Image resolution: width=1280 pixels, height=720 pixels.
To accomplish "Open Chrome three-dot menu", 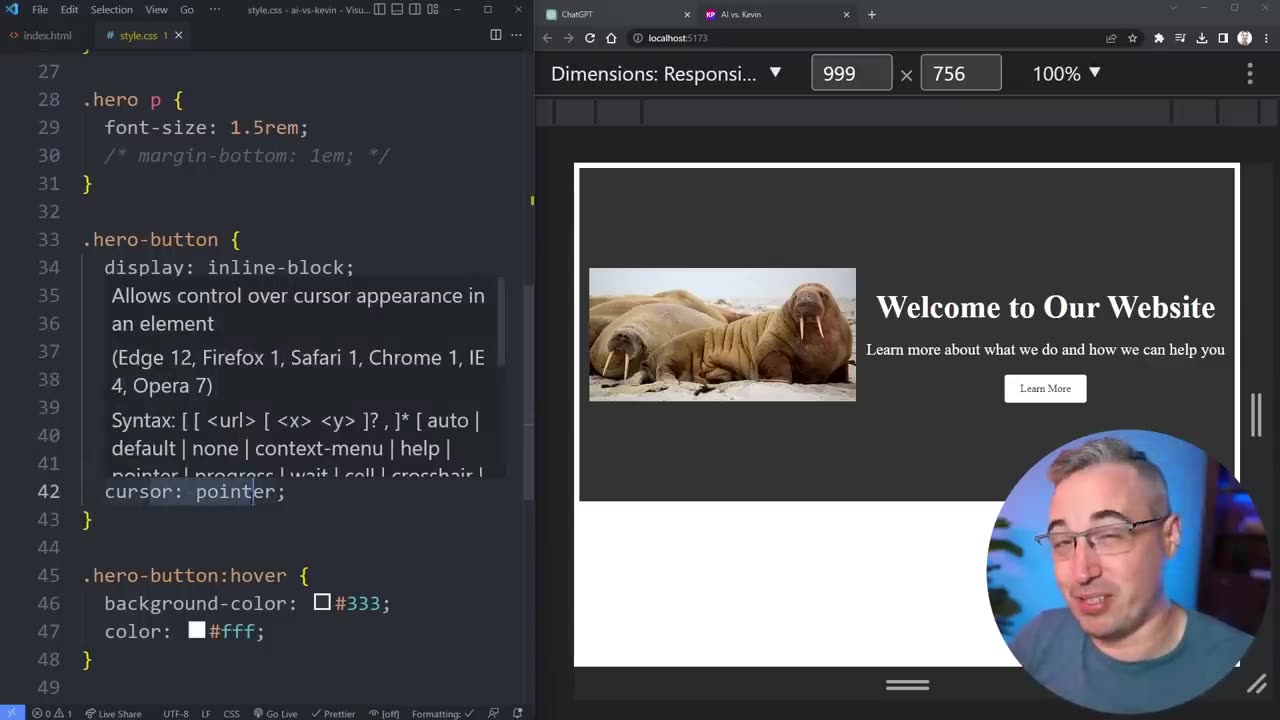I will click(x=1265, y=38).
